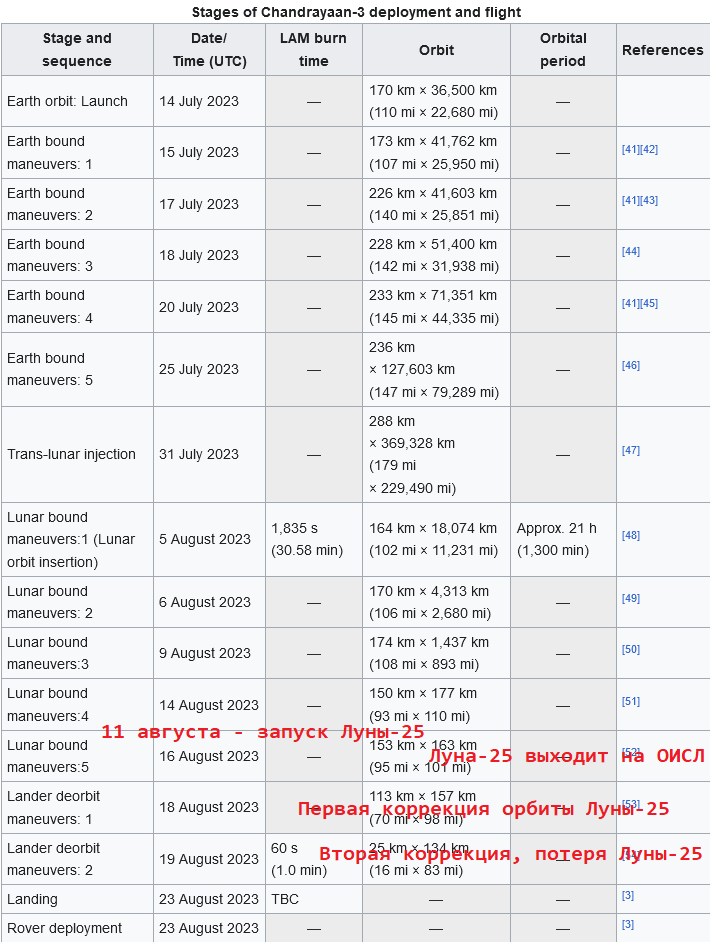
Task: Select the '233 km × 71,351 km' orbit cell
Action: tap(437, 307)
